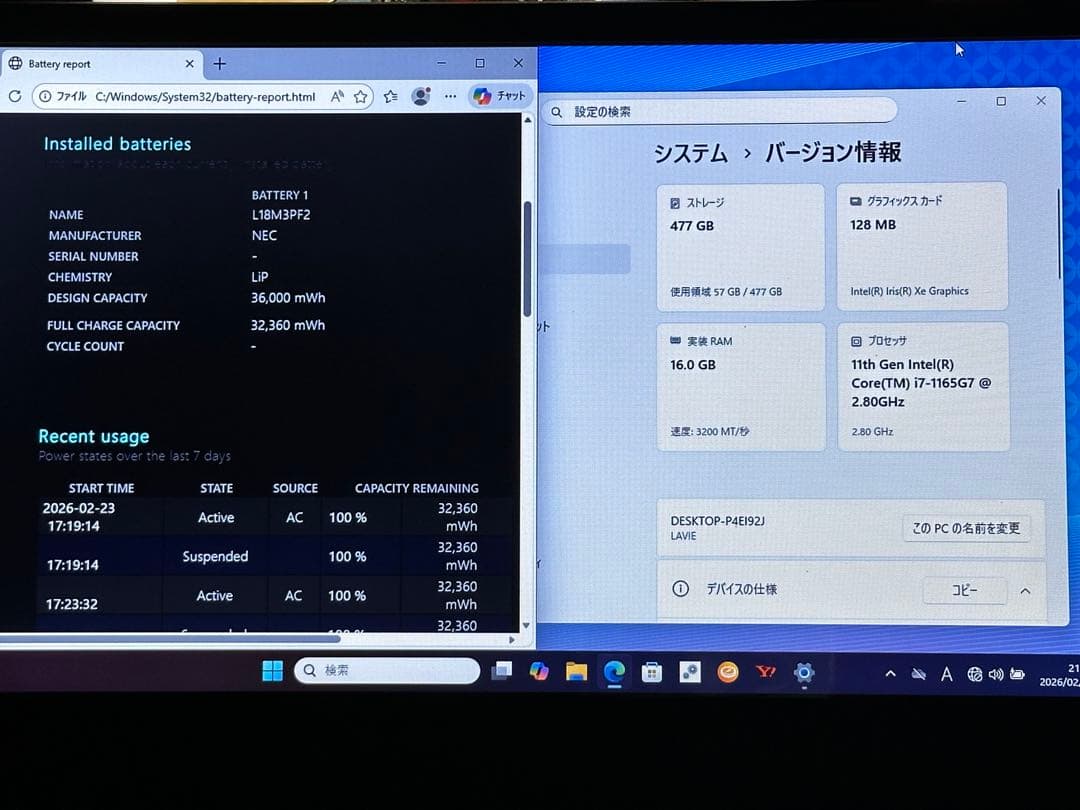Click the horizontal scrollbar in Edge
The image size is (1080, 810).
[x=170, y=639]
